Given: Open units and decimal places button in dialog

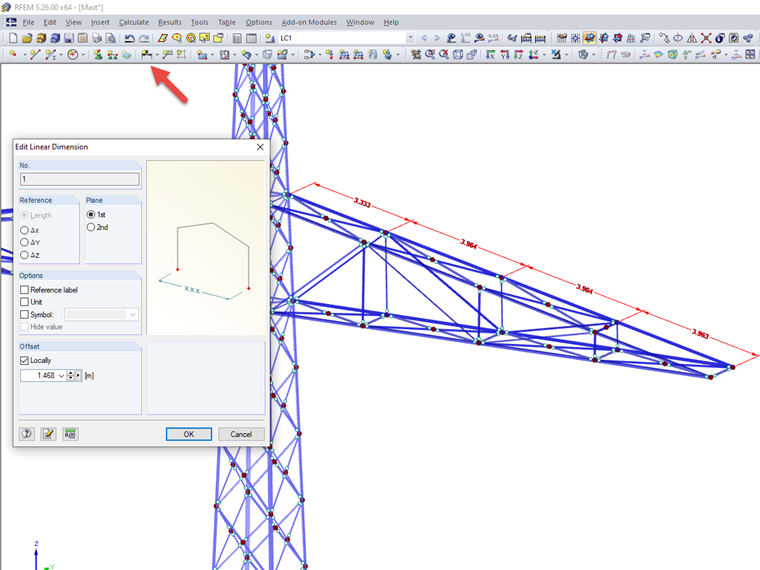Looking at the screenshot, I should 70,434.
